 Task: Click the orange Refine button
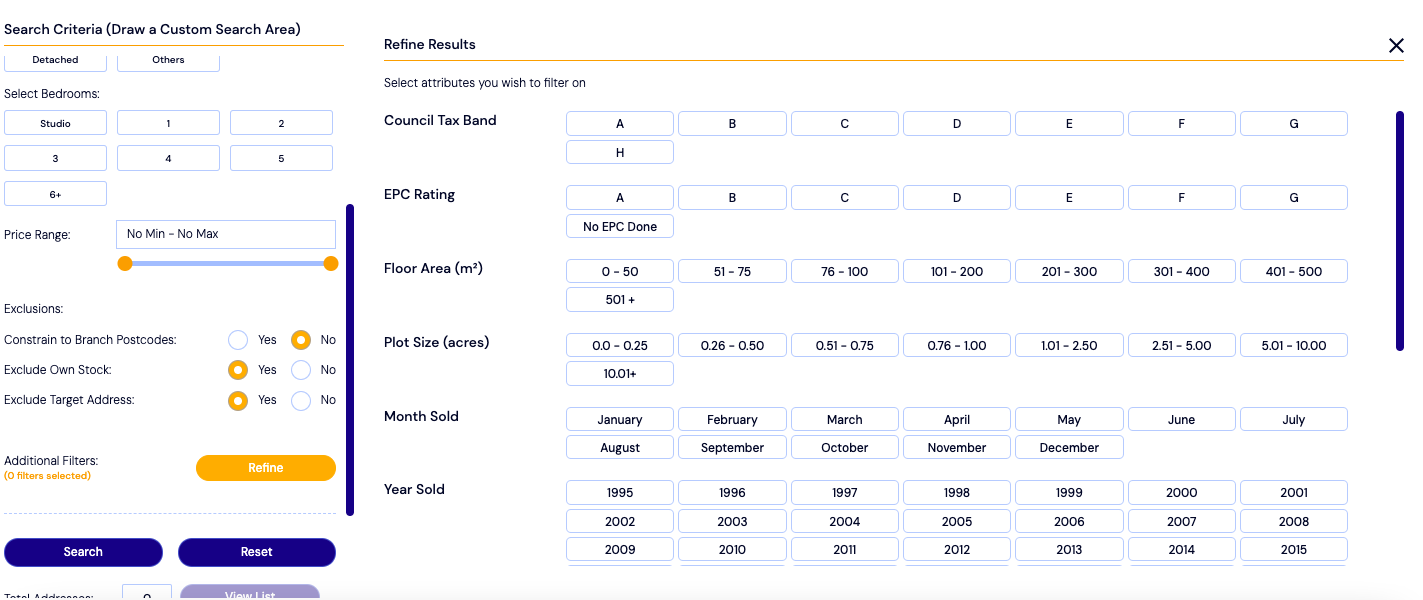[x=266, y=468]
